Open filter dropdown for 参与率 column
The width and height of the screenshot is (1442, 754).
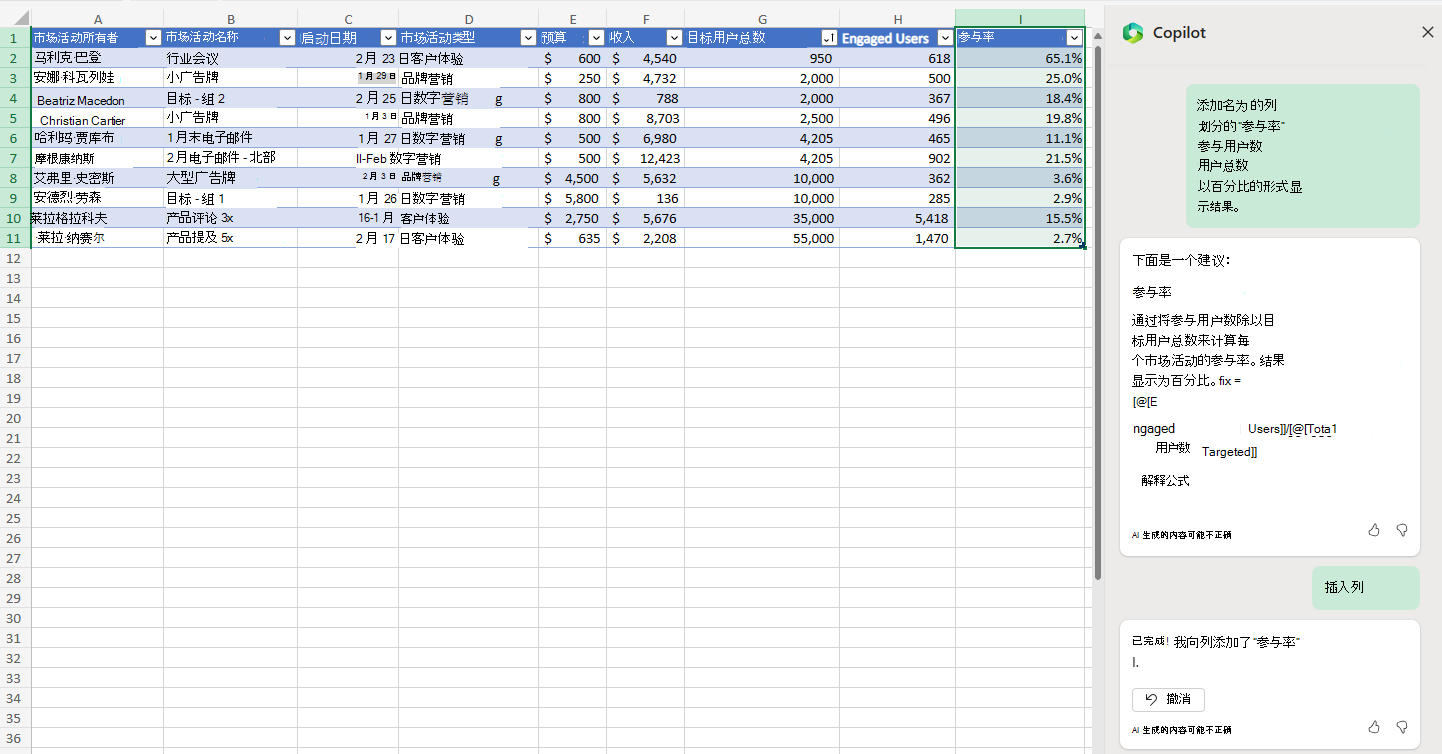[1074, 38]
